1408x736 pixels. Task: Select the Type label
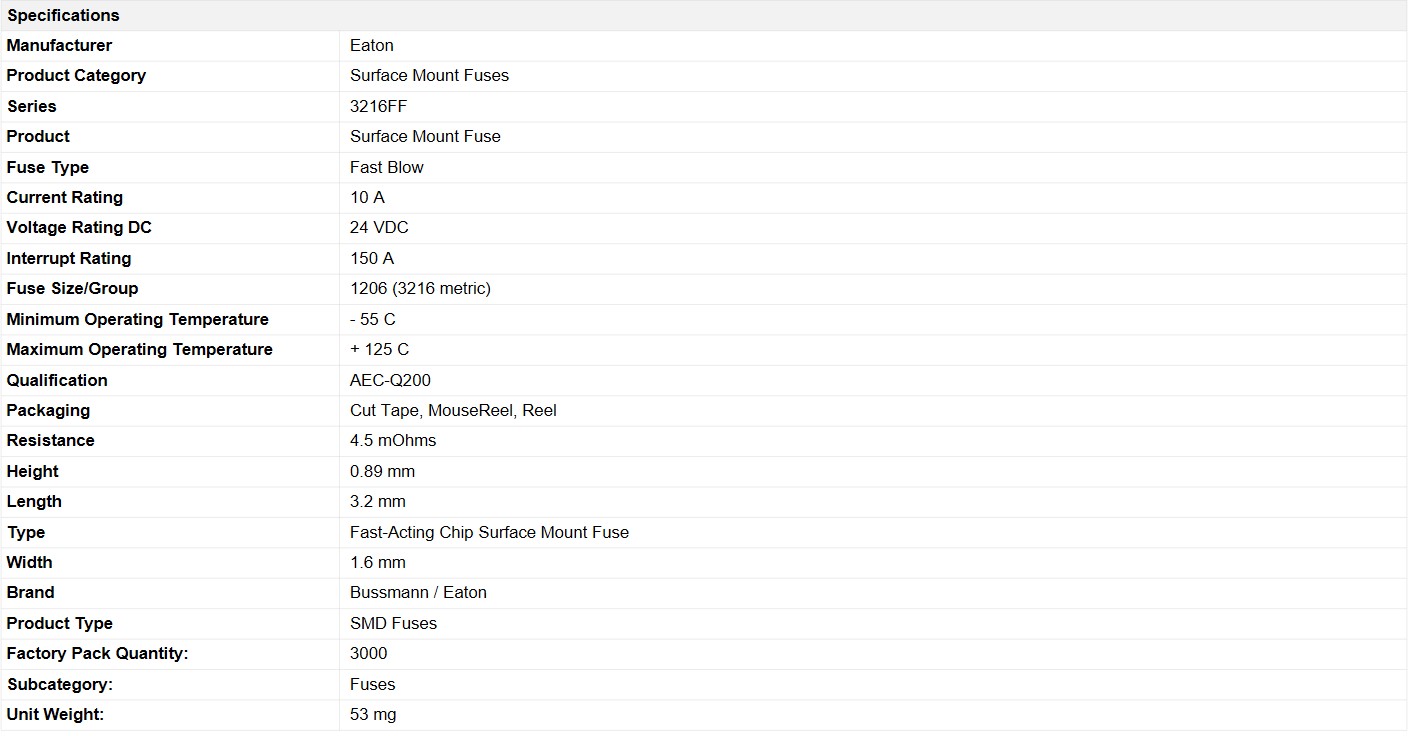(x=26, y=532)
